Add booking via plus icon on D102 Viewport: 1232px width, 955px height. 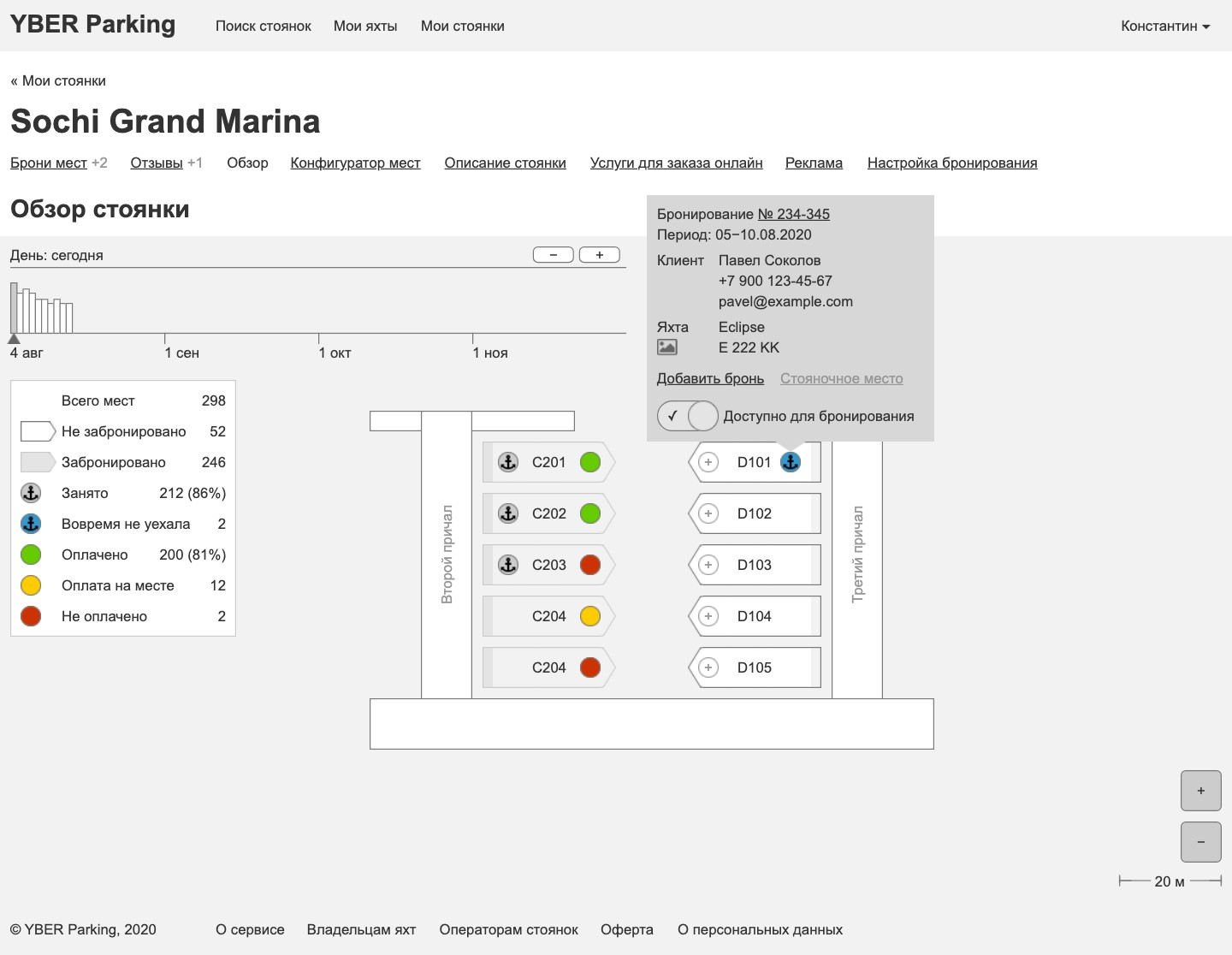(x=708, y=513)
